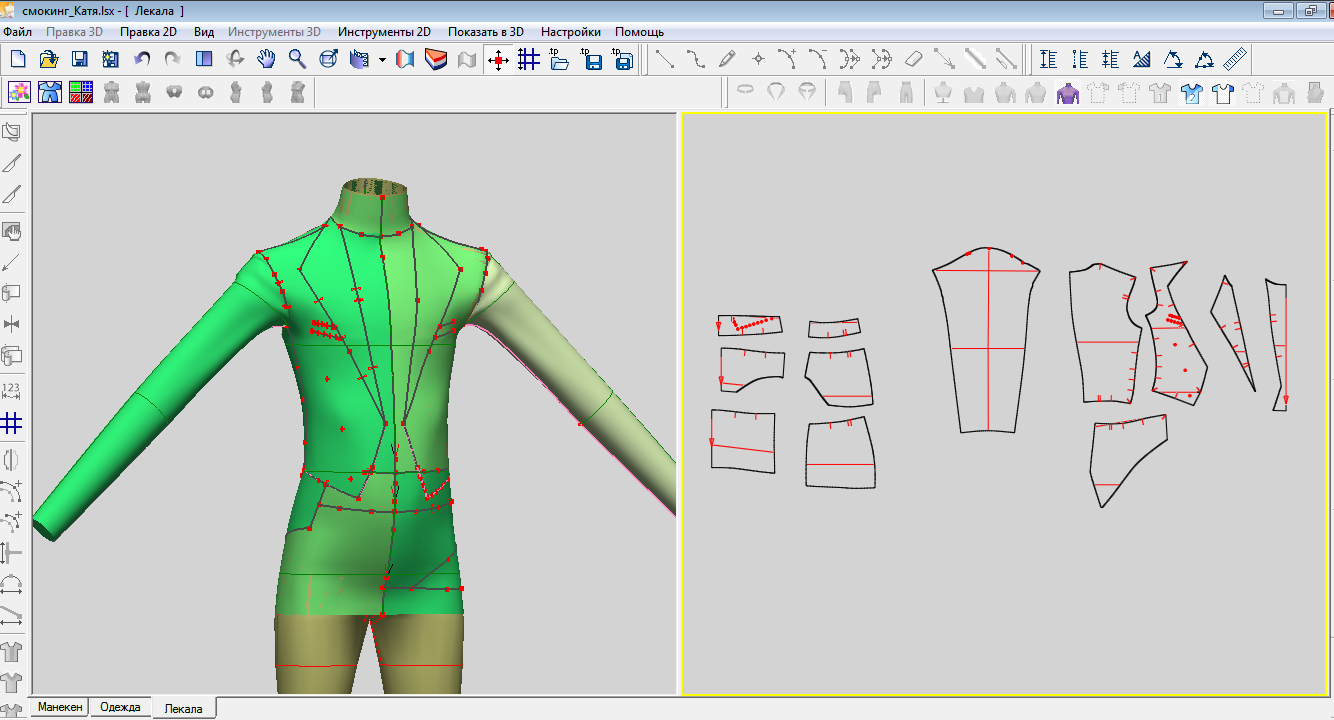Select the eraser tool
1334x720 pixels.
[912, 60]
